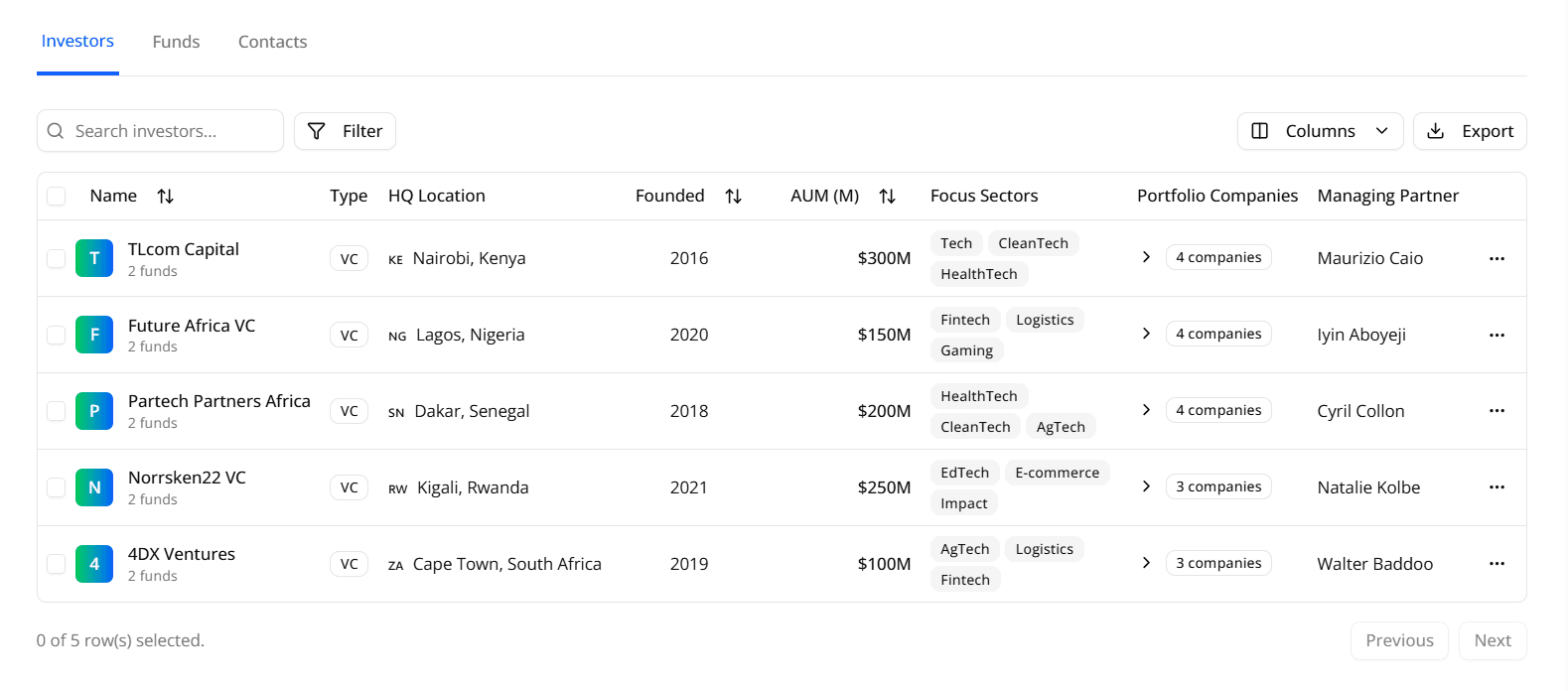Viewport: 1568px width, 691px height.
Task: Expand TLcom Capital portfolio companies chevron
Action: click(x=1146, y=257)
